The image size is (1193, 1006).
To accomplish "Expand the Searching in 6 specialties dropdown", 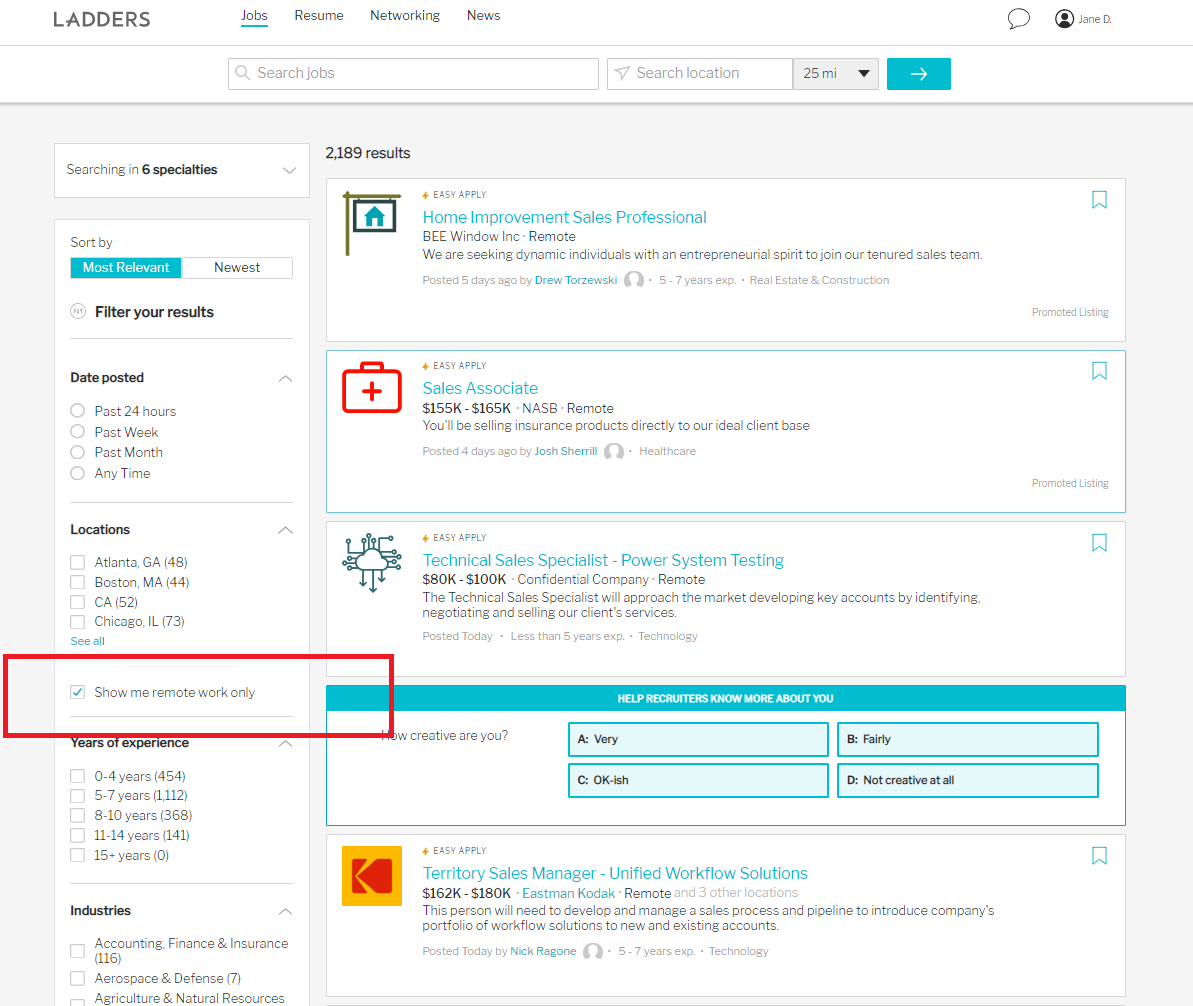I will 182,170.
